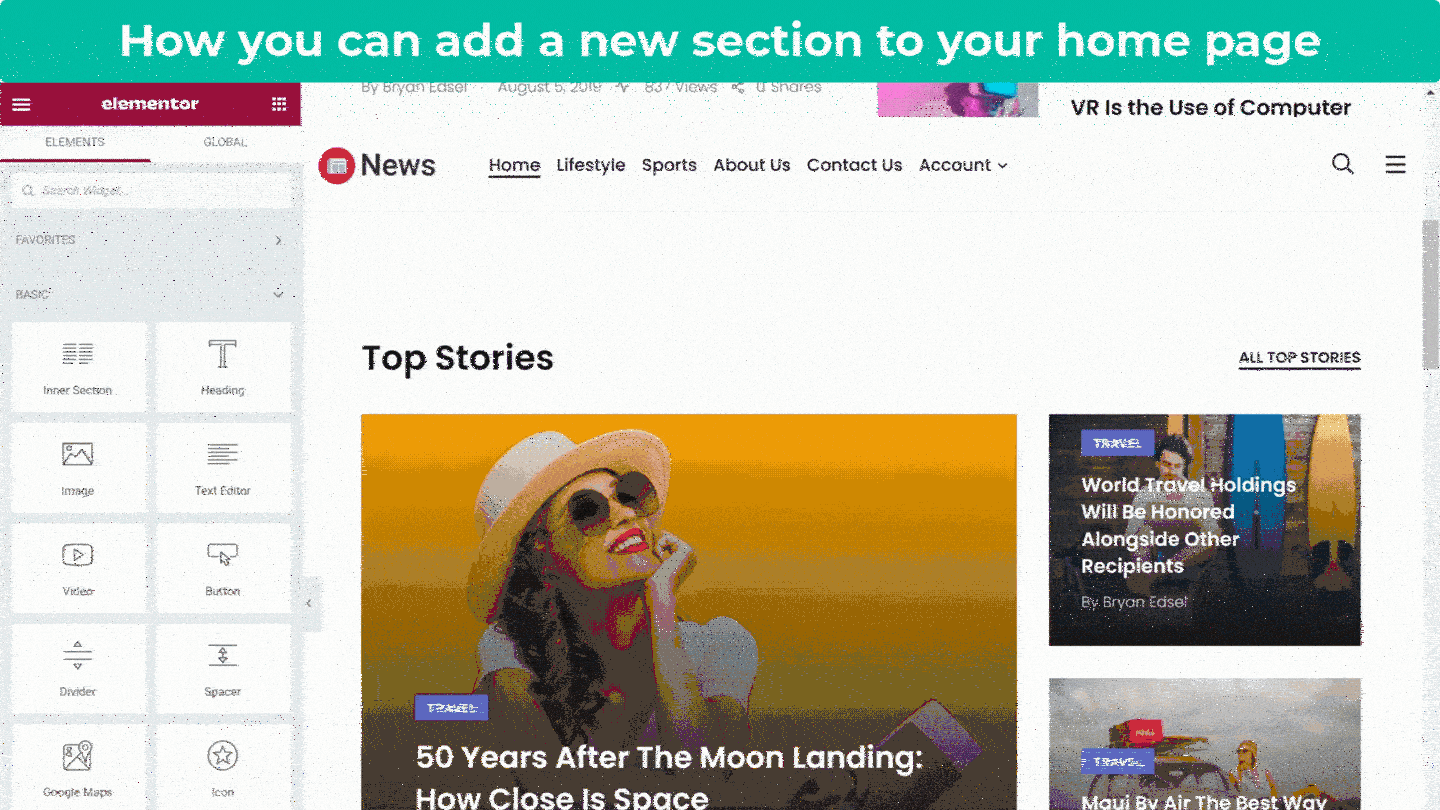Click the site search magnifier icon
This screenshot has width=1440, height=810.
pos(1343,164)
